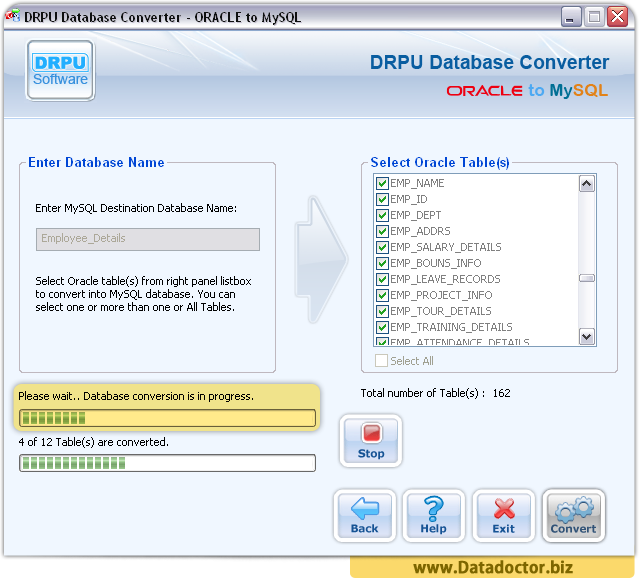Close the window with the red X
Screen dimensions: 639x578
pos(617,17)
